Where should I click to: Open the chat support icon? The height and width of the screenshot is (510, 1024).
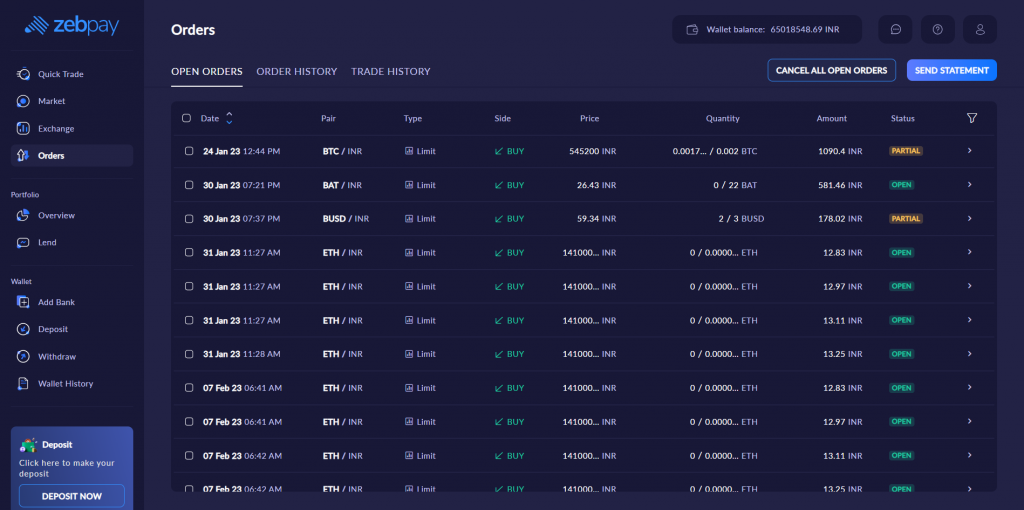(895, 30)
